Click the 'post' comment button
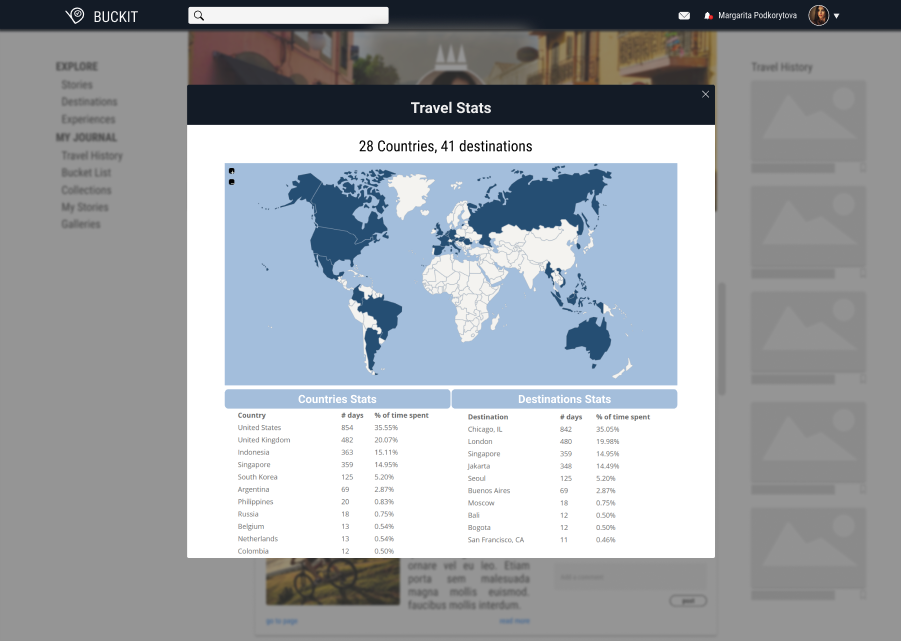This screenshot has width=901, height=641. pos(688,601)
